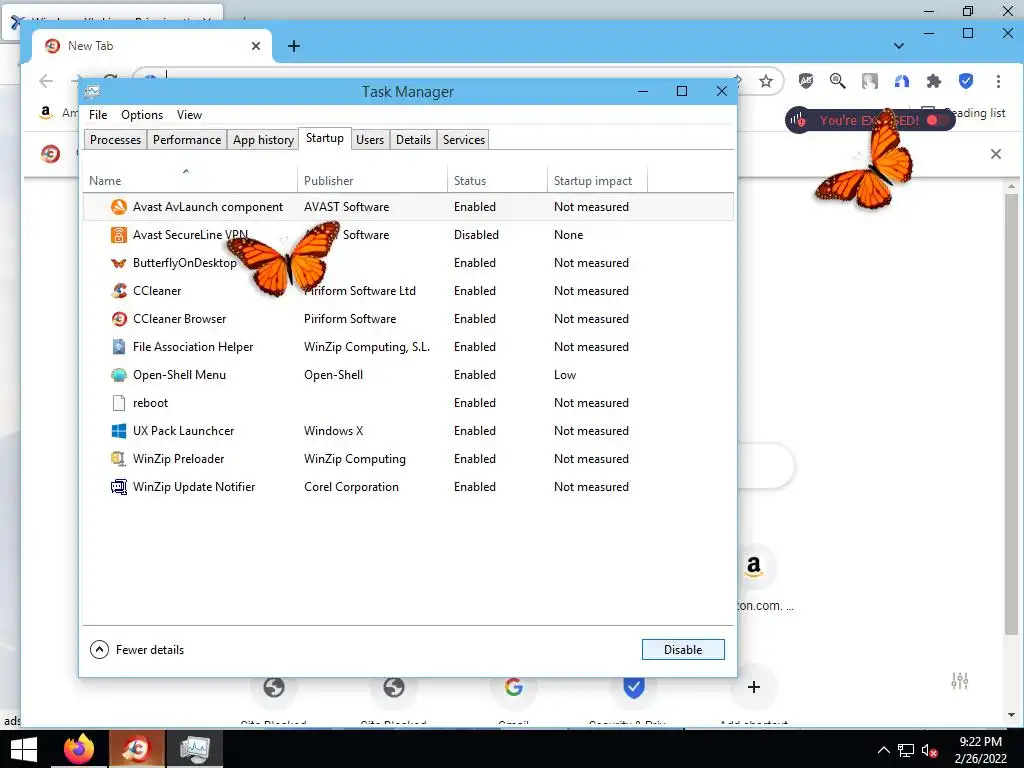Open the Windows Start menu
Viewport: 1024px width, 768px height.
click(24, 749)
